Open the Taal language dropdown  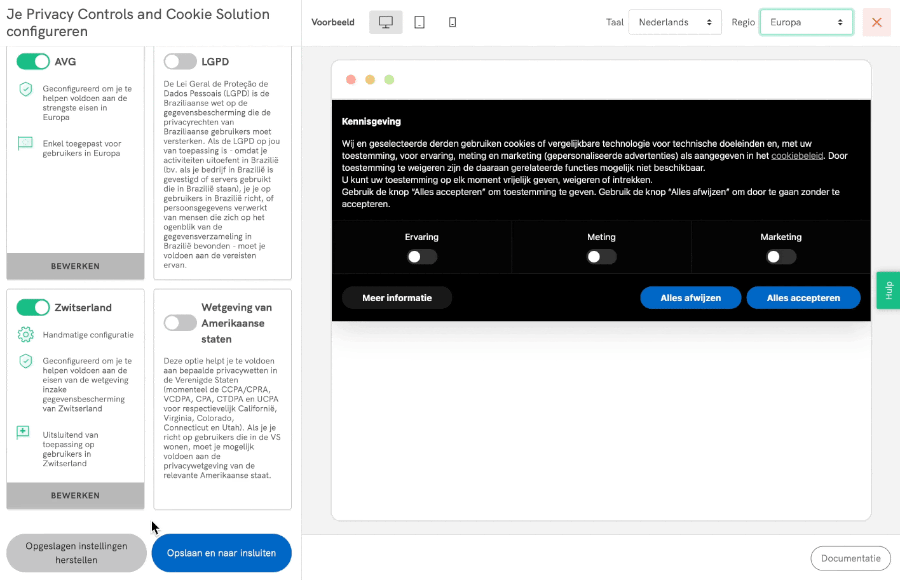(x=675, y=22)
